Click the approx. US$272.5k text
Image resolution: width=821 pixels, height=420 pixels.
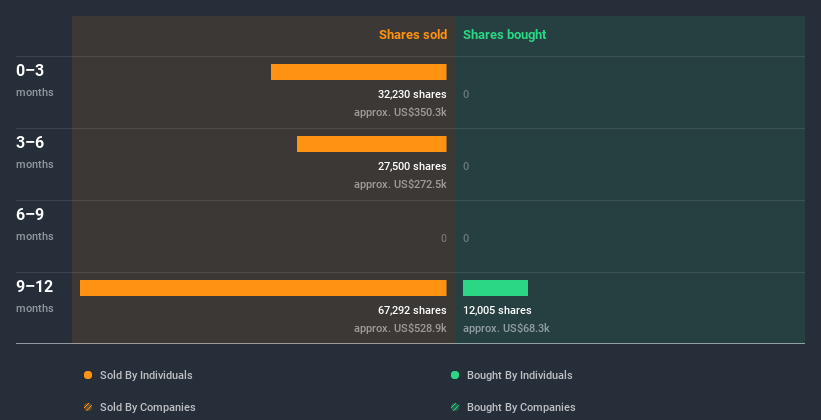(x=400, y=184)
